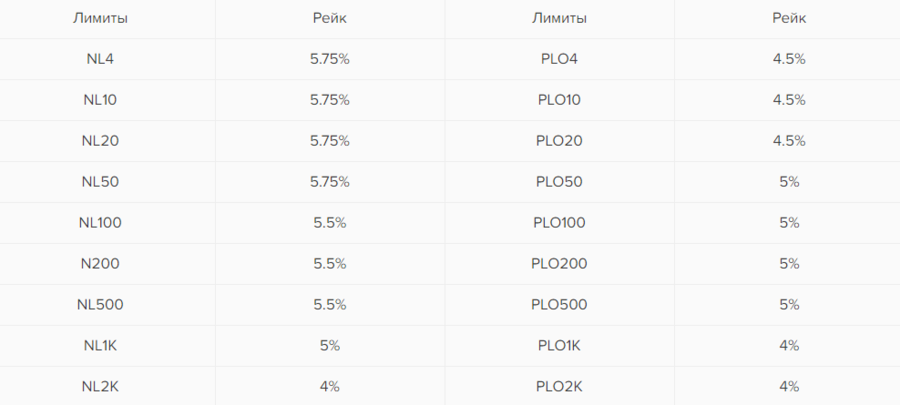Click the PLO50 limit cell
900x405 pixels.
[559, 182]
